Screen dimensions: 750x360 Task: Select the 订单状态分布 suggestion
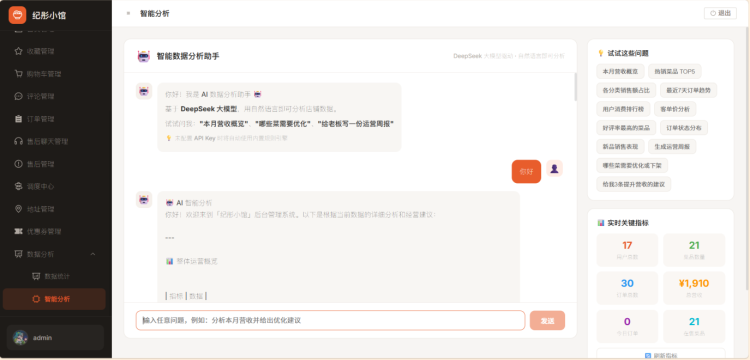point(684,128)
